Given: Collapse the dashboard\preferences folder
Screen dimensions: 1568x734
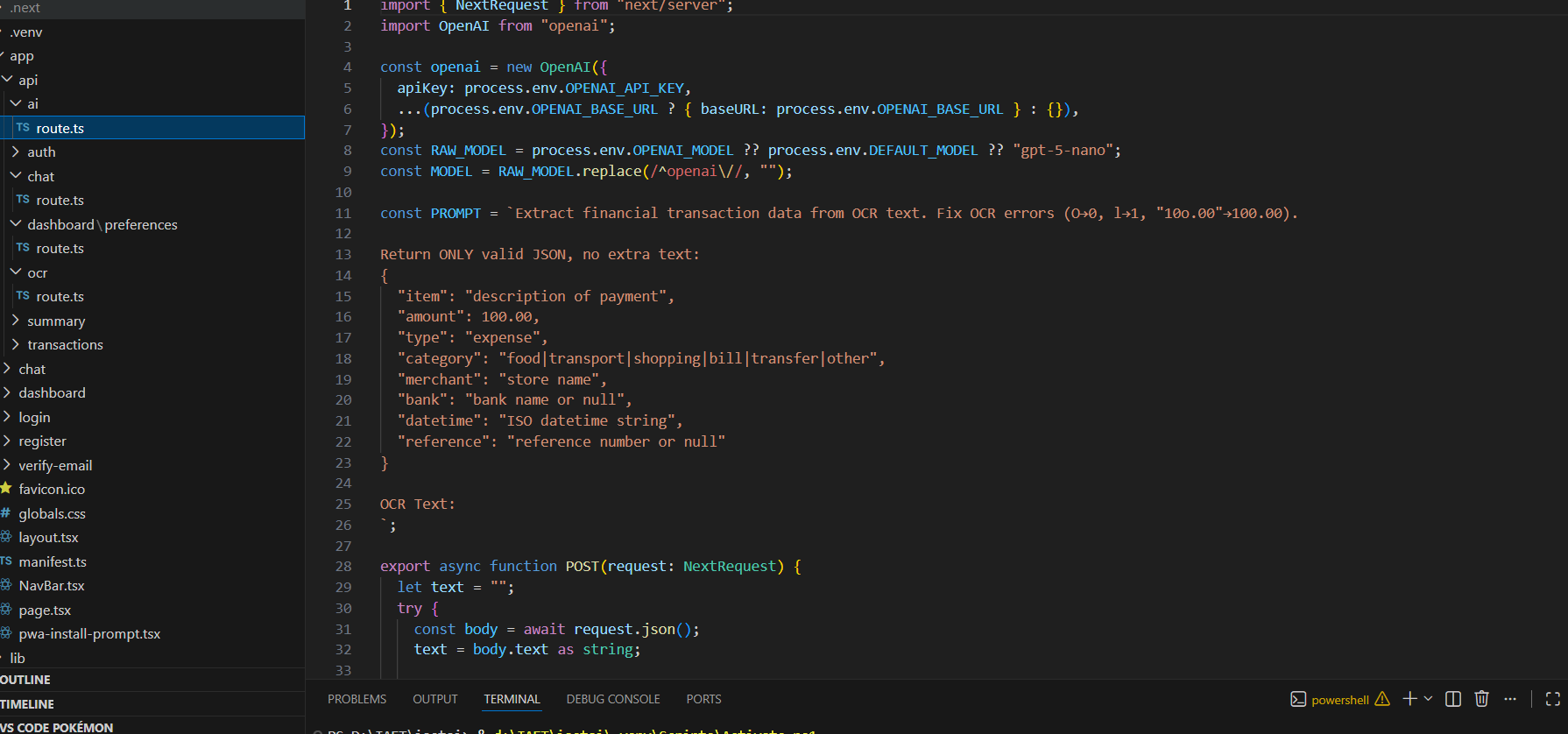Looking at the screenshot, I should (x=16, y=224).
